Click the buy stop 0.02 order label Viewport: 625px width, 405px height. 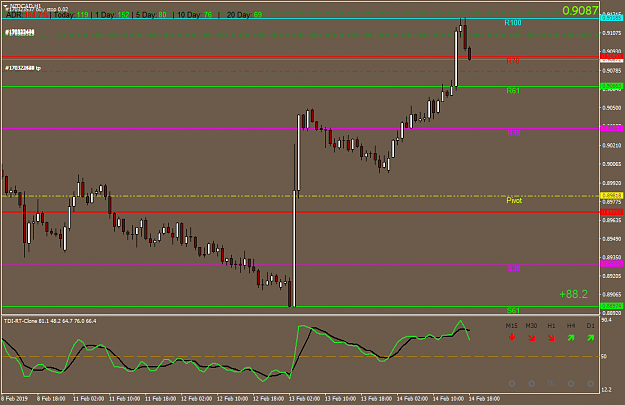coord(36,10)
